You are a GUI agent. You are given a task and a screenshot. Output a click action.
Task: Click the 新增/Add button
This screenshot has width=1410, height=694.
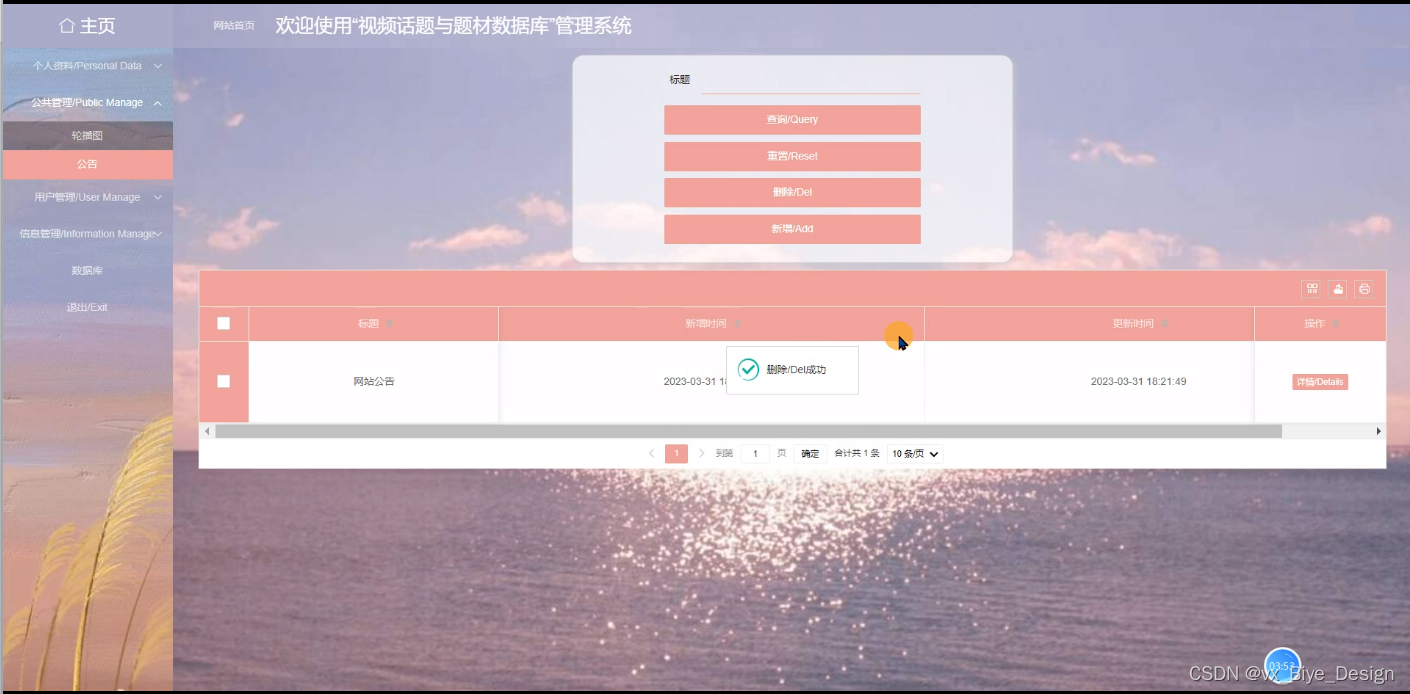(792, 229)
